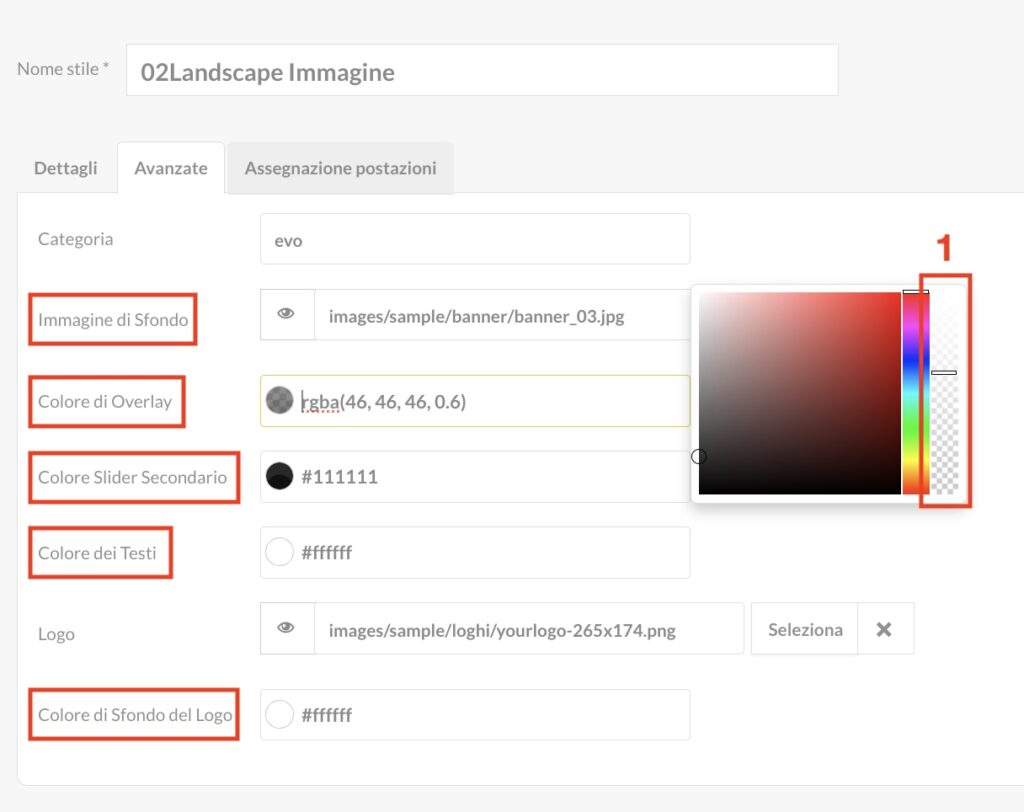Open the Colore dei Testi white swatch
This screenshot has height=812, width=1024.
pyautogui.click(x=280, y=552)
